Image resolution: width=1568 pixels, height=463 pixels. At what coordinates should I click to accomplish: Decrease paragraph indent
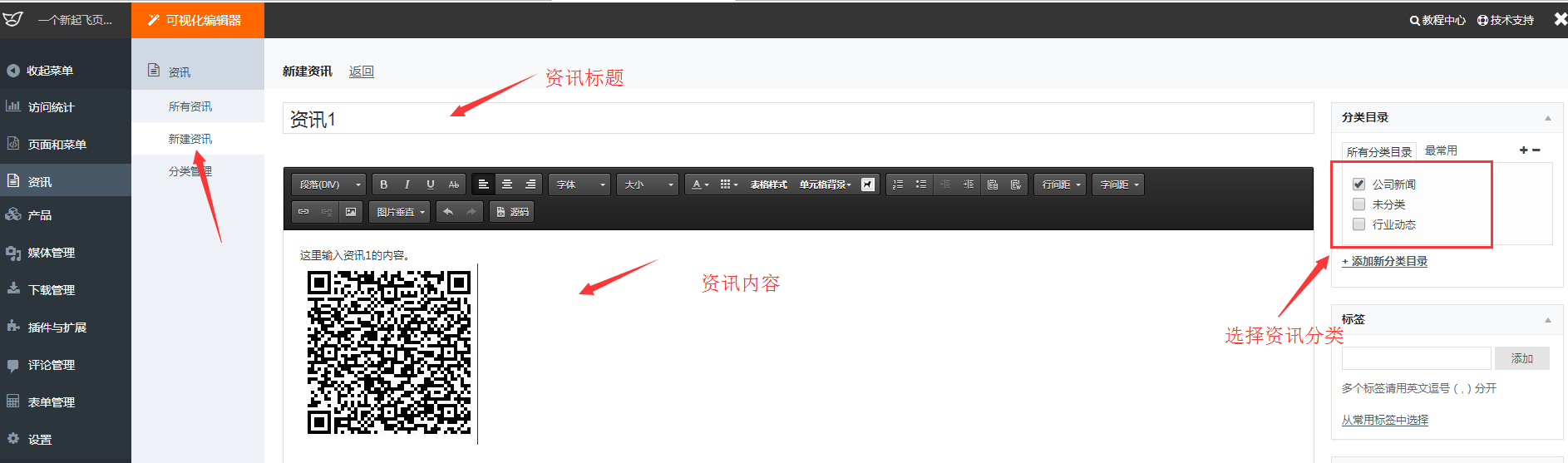(945, 185)
